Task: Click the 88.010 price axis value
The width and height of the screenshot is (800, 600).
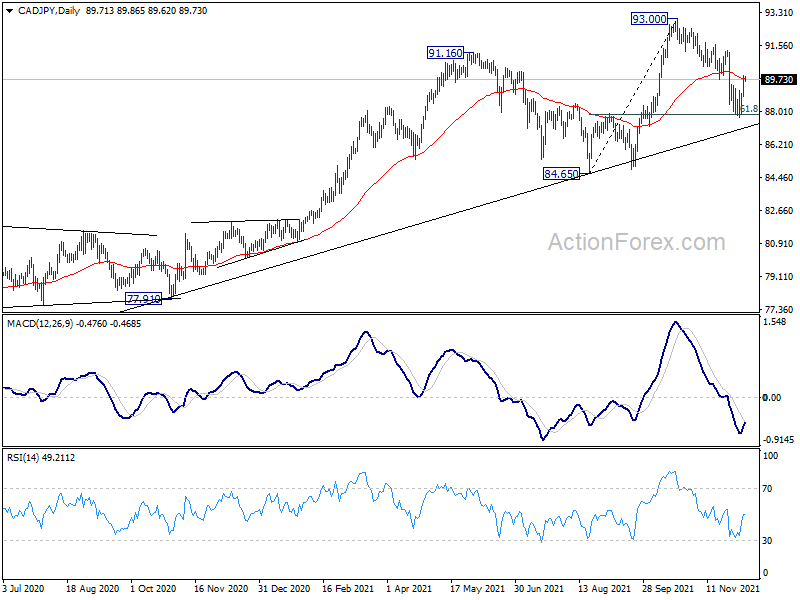Action: coord(779,112)
